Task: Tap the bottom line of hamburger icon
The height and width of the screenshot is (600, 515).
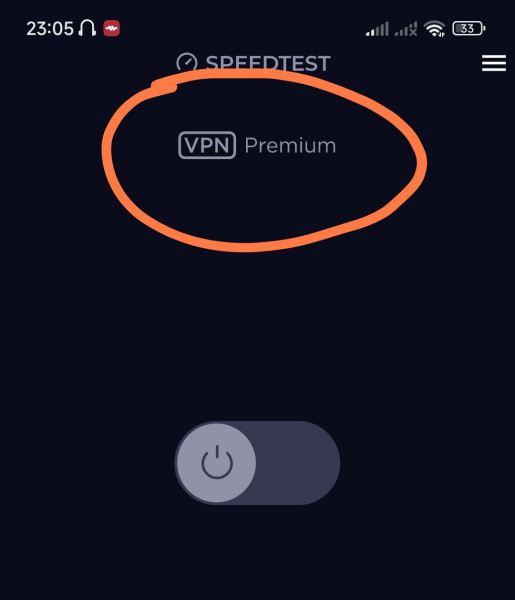Action: tap(494, 70)
